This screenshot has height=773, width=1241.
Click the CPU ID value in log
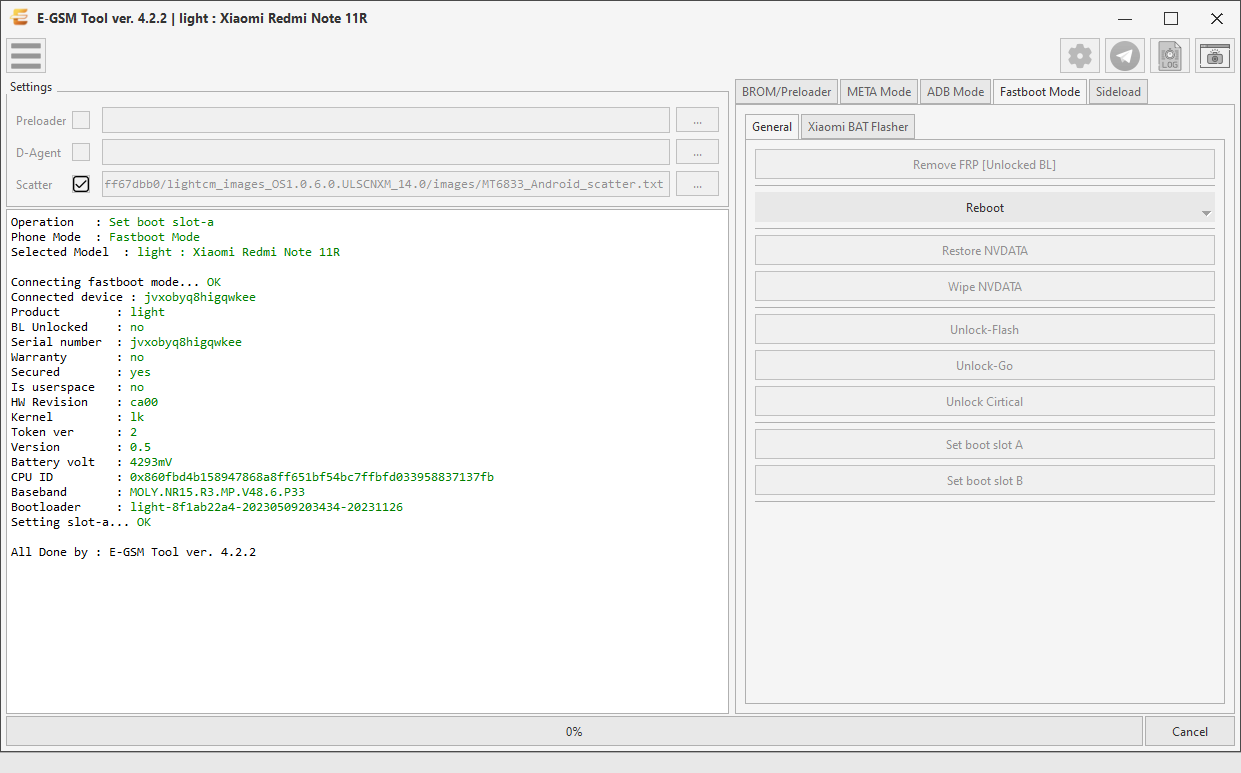312,477
